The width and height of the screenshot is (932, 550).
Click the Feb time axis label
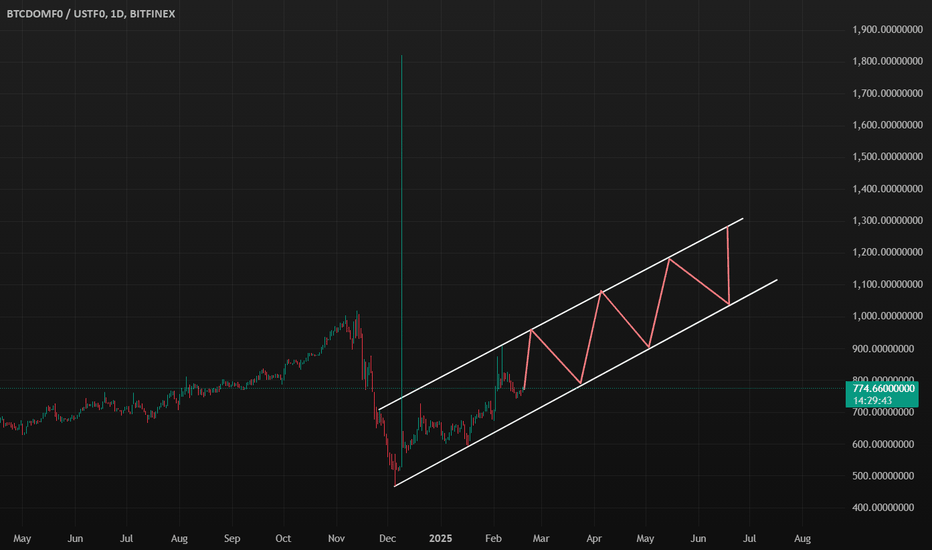493,539
